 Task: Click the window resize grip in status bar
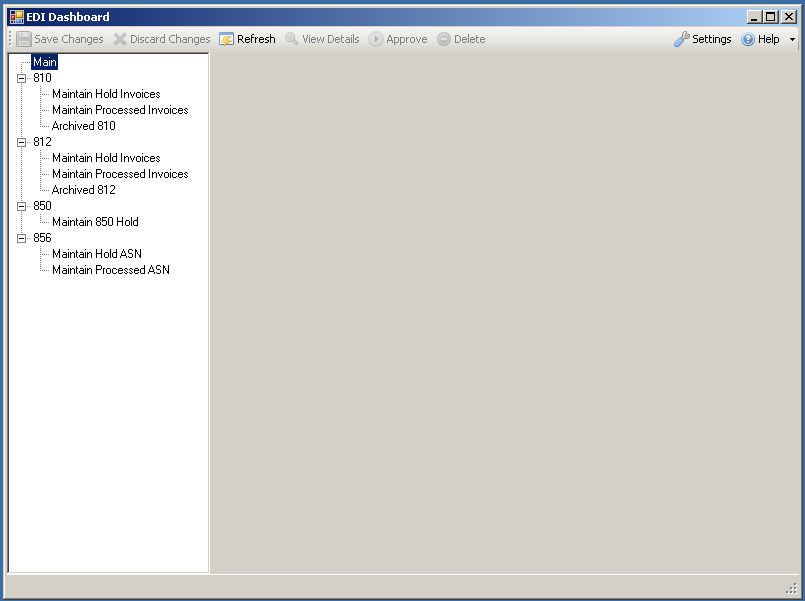[x=791, y=588]
